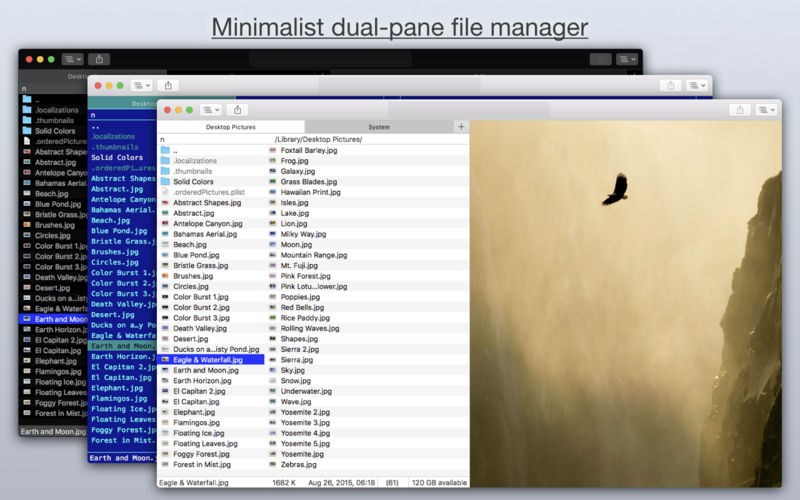Open the right-side view dropdown in front window
The width and height of the screenshot is (800, 500).
coord(767,110)
